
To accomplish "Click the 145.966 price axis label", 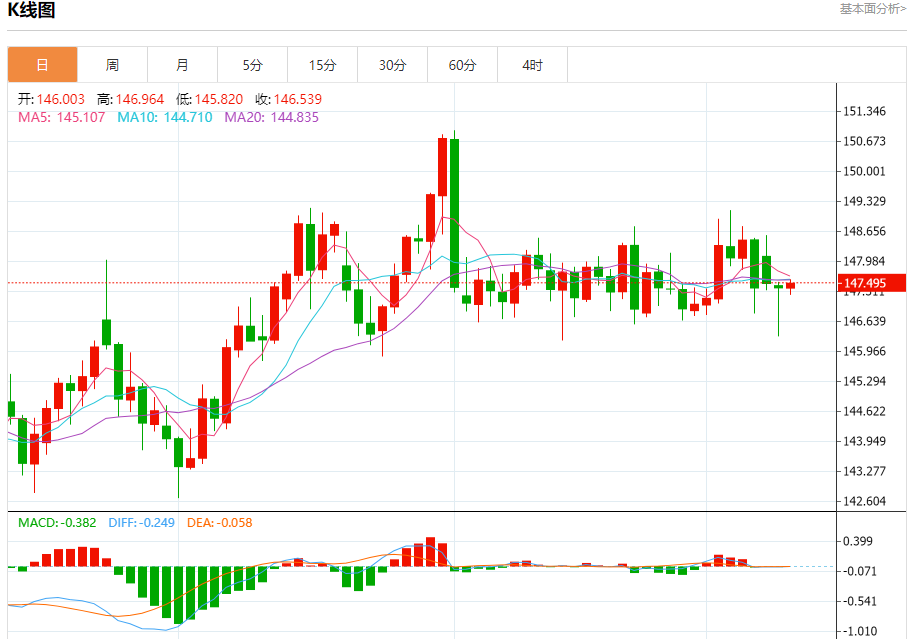I will [865, 351].
